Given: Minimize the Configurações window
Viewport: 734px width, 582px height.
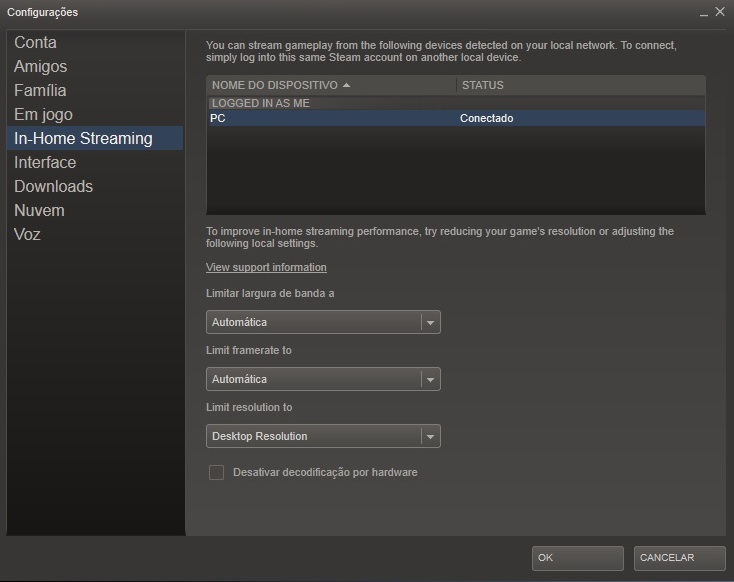Looking at the screenshot, I should tap(704, 13).
